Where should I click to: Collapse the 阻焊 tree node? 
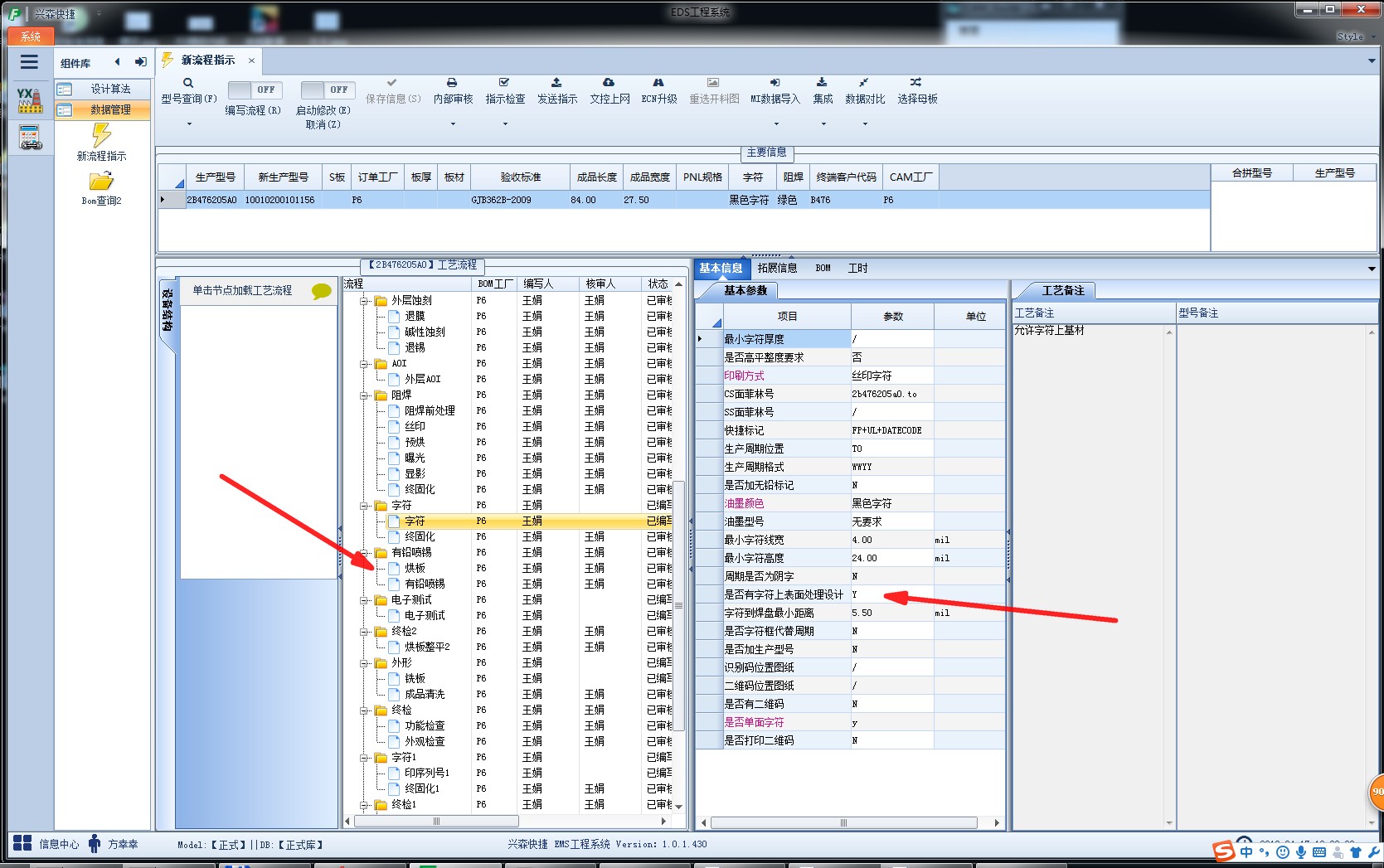pos(364,395)
